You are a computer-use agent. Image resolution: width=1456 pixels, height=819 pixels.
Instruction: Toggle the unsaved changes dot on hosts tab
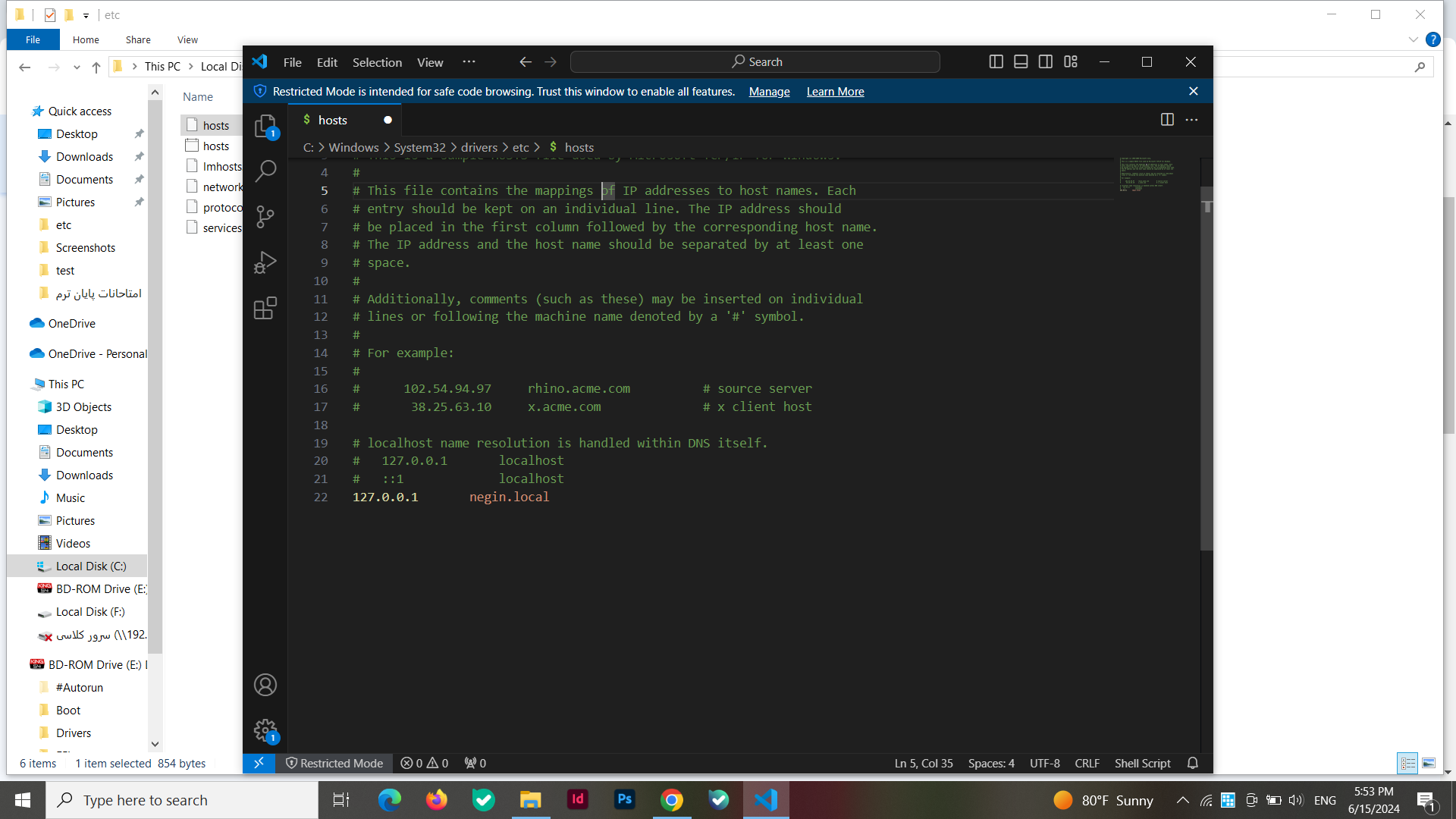388,120
